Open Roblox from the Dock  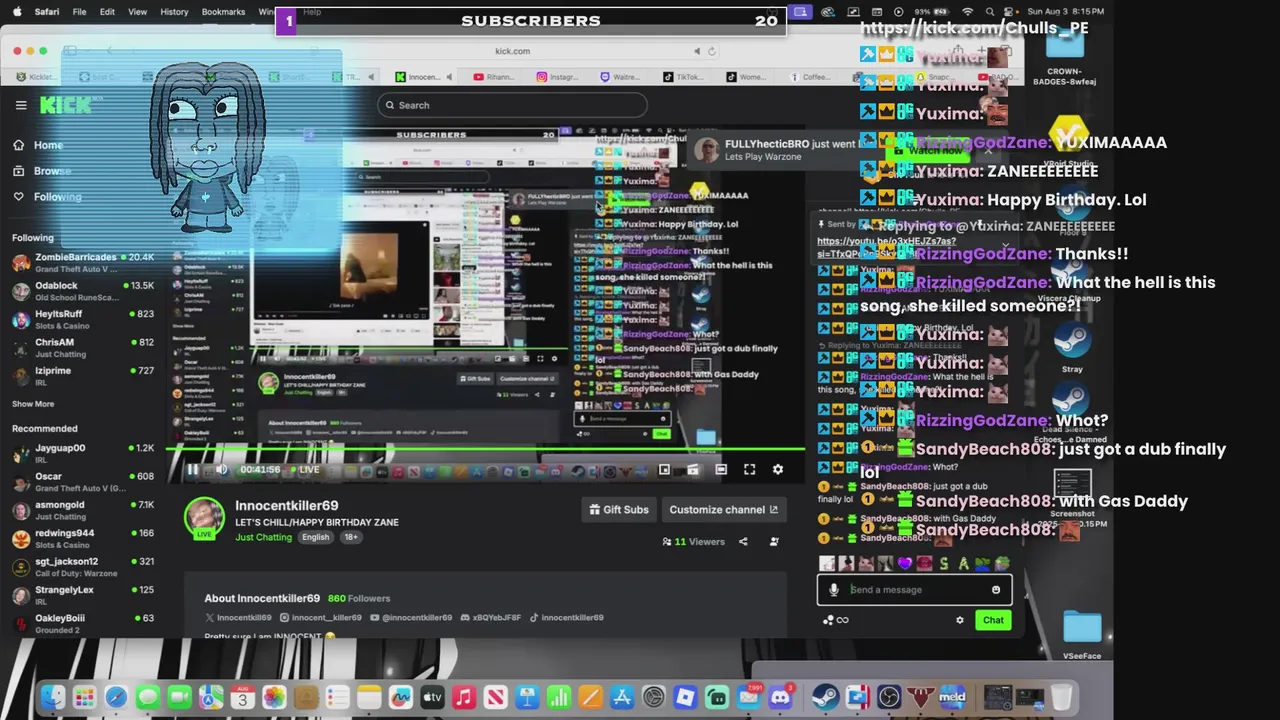click(x=685, y=697)
